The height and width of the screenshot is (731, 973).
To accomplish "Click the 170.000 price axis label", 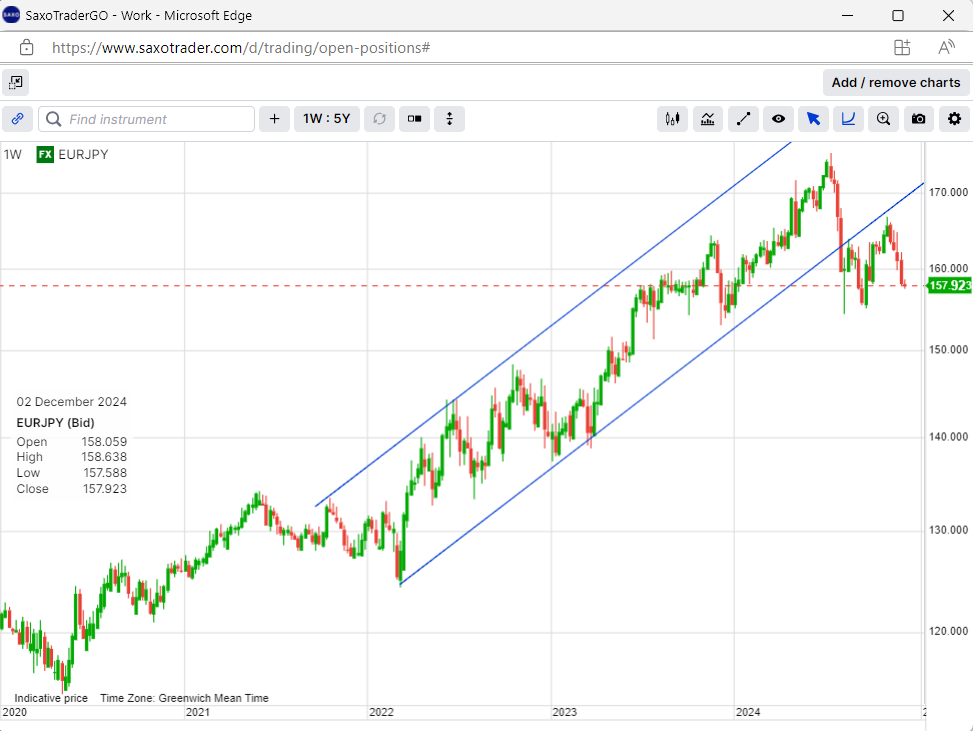I will (x=948, y=192).
